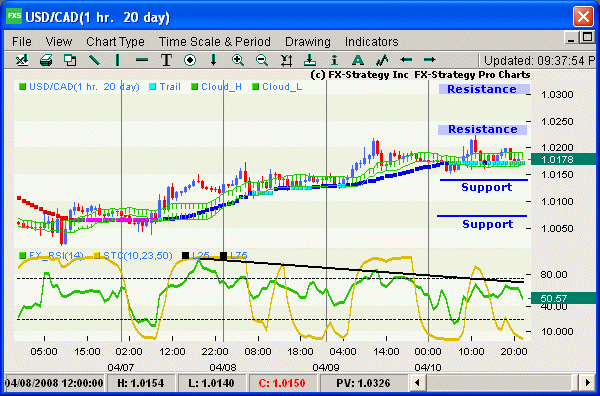Click the Excel export toolbar icon

[x=22, y=60]
